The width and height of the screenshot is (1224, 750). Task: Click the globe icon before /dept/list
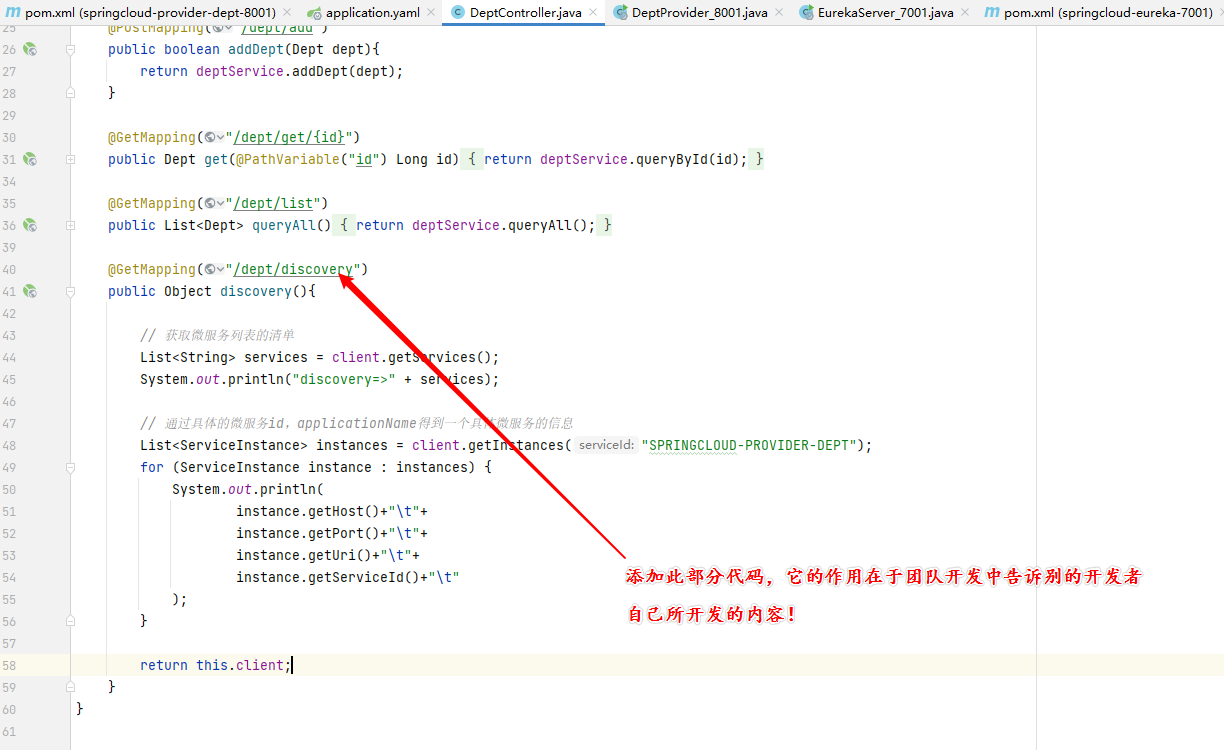pos(211,203)
